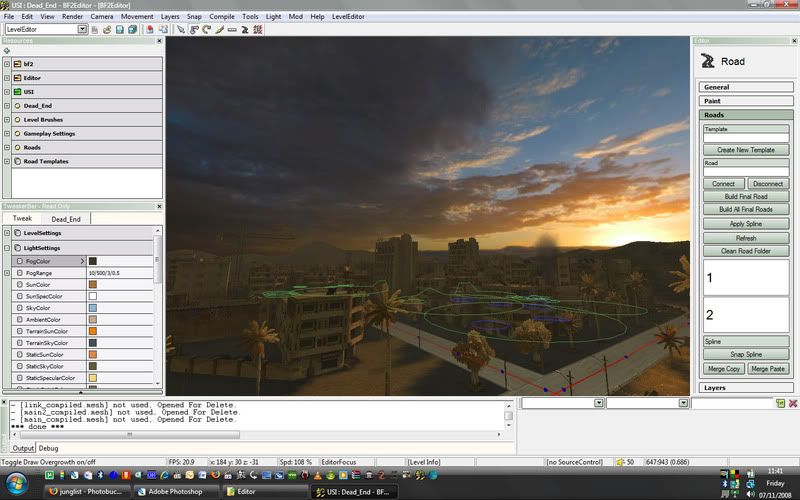Click the FogColor dark swatch

click(93, 261)
